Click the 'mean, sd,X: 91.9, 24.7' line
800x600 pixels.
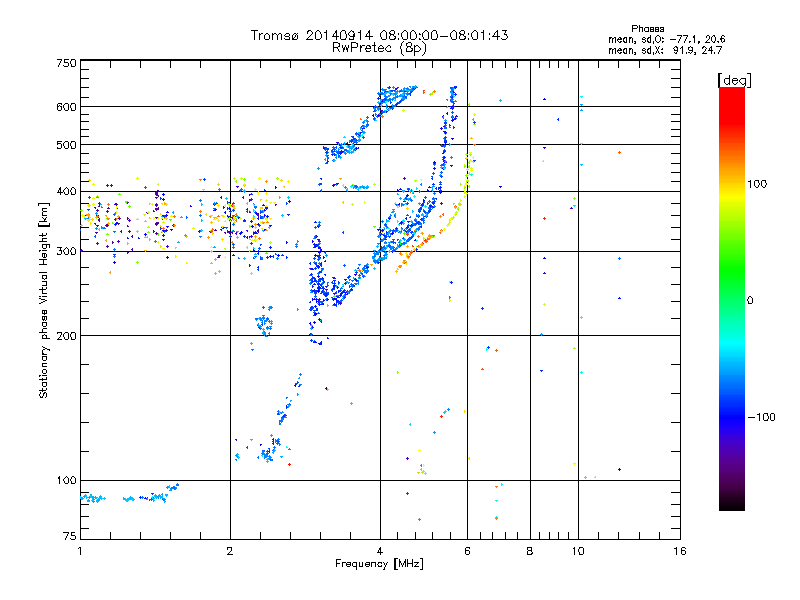[665, 51]
